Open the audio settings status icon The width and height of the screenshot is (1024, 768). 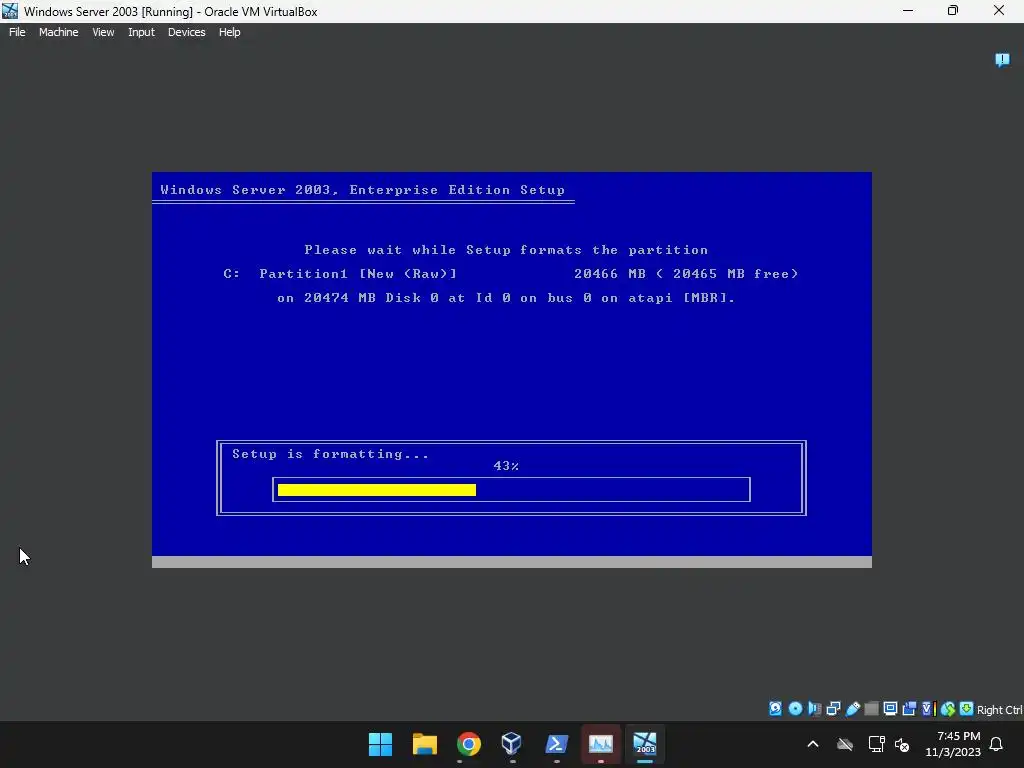[814, 709]
